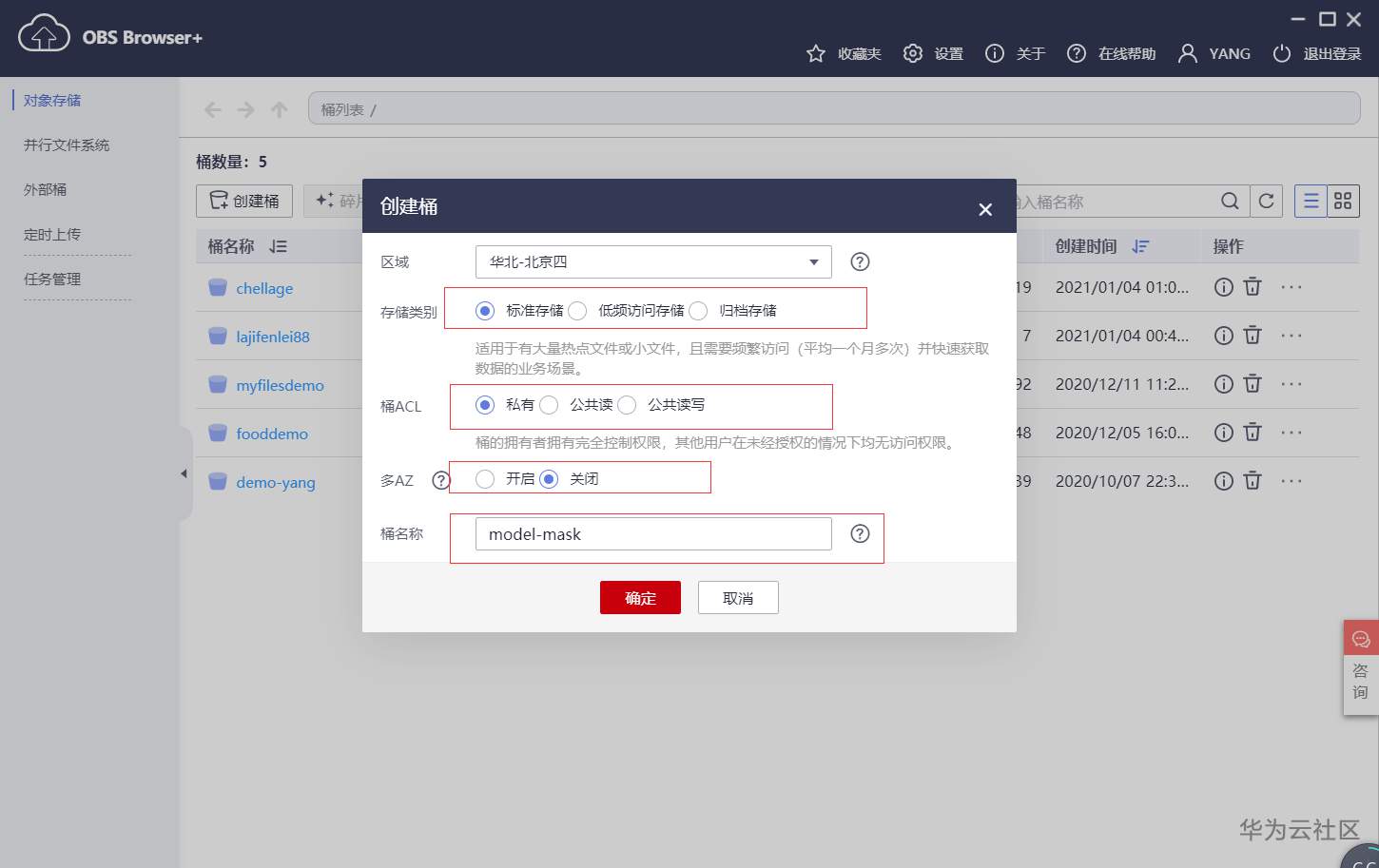Enable 多AZ with 开启 option

(485, 478)
